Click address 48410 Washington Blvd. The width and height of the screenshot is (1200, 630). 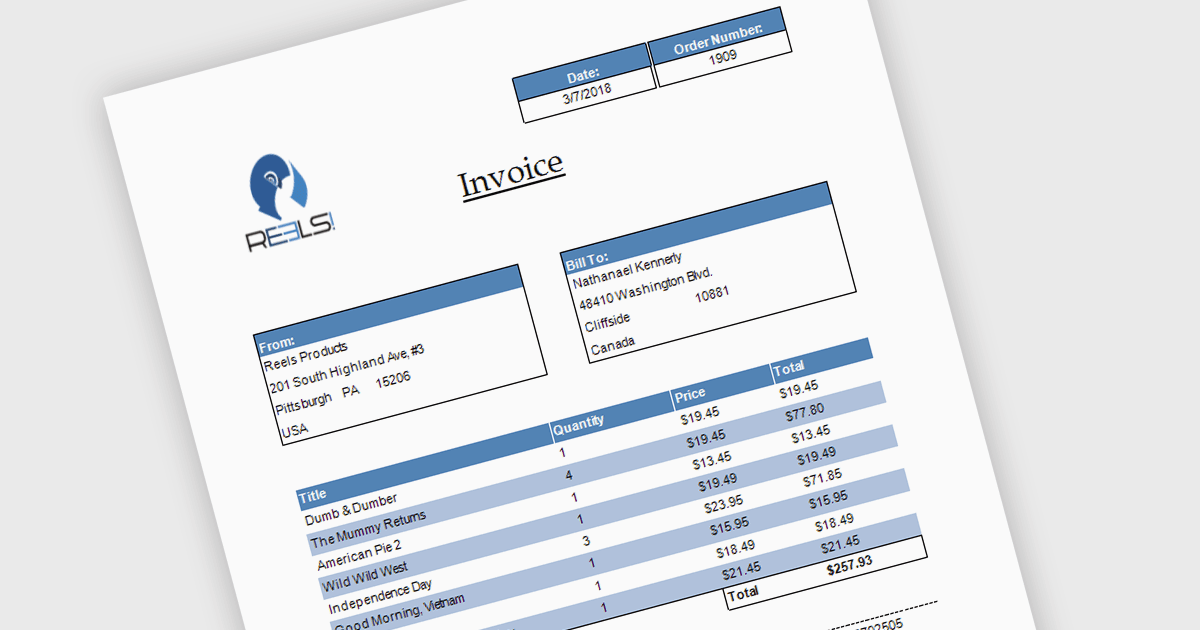pos(645,288)
